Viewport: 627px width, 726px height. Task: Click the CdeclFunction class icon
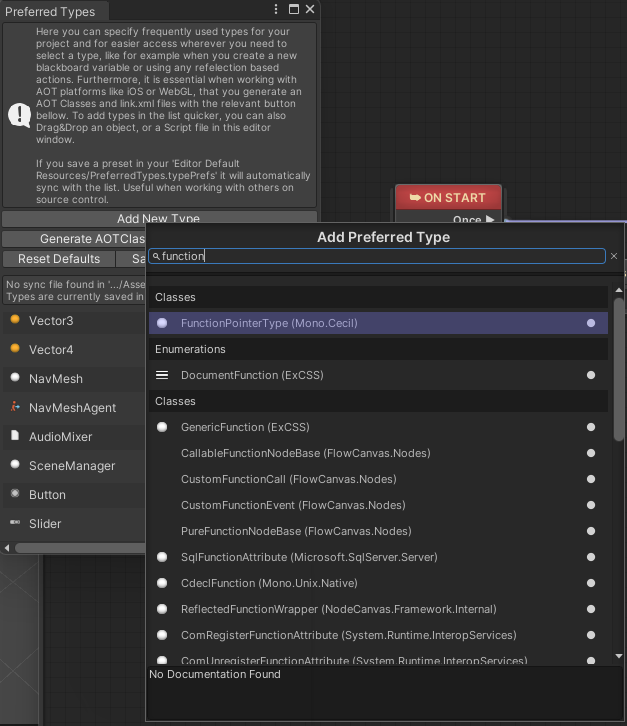tap(162, 583)
